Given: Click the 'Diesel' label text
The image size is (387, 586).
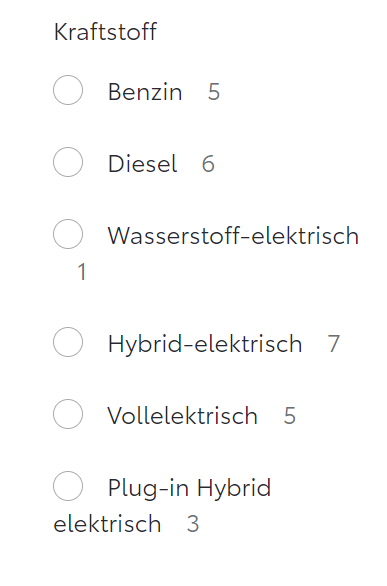Looking at the screenshot, I should 142,164.
